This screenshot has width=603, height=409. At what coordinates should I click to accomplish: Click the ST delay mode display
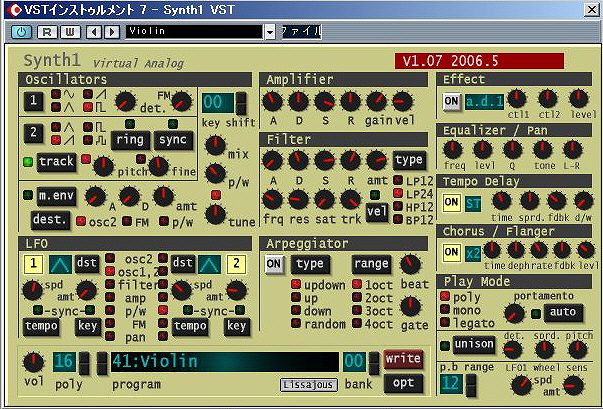[473, 204]
